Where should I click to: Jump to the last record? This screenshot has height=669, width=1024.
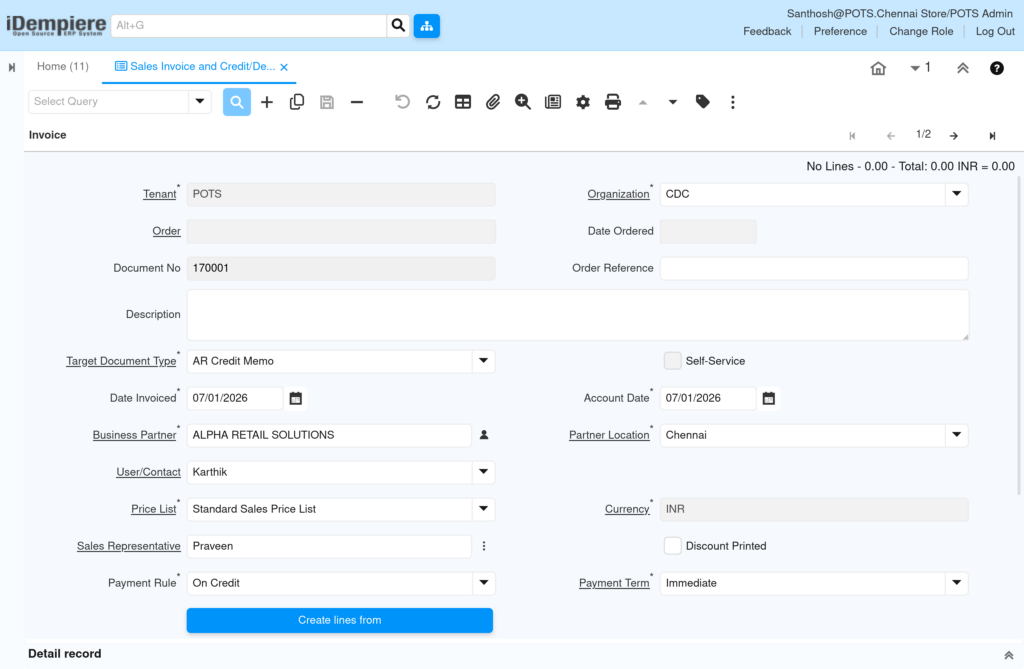(x=992, y=136)
